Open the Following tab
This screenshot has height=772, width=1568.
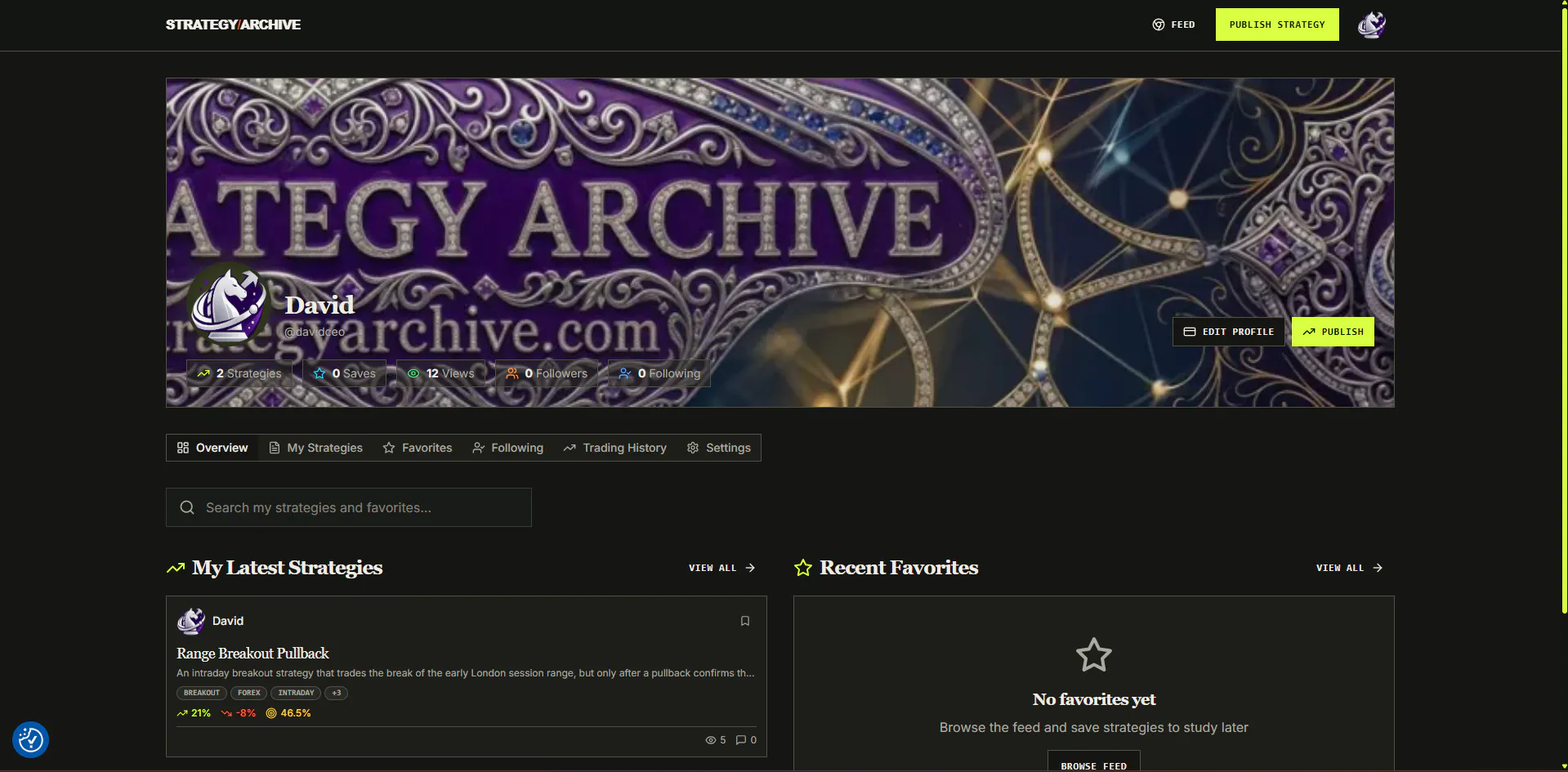507,448
